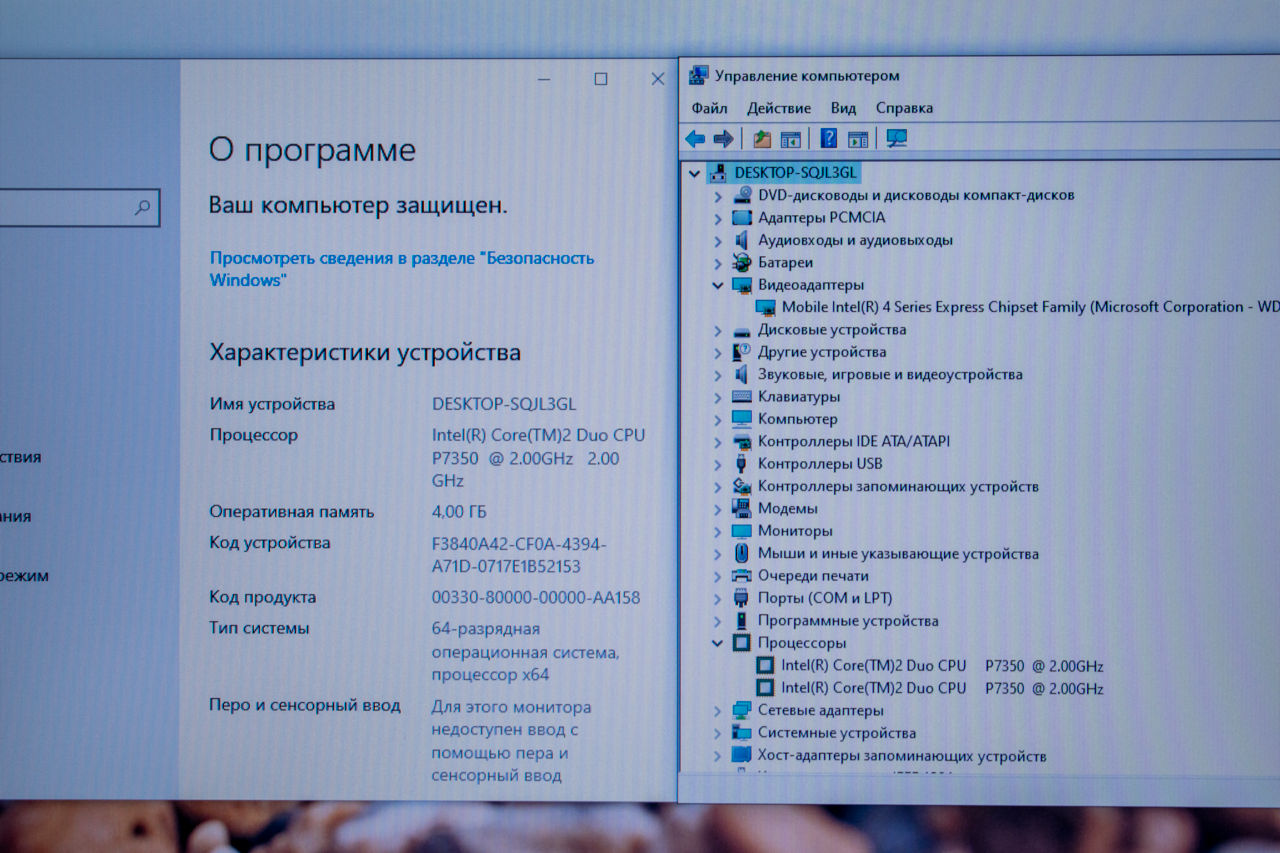Expand the DVD-дисководы и дисководы компакт-дисков node
The height and width of the screenshot is (853, 1280).
(x=718, y=195)
